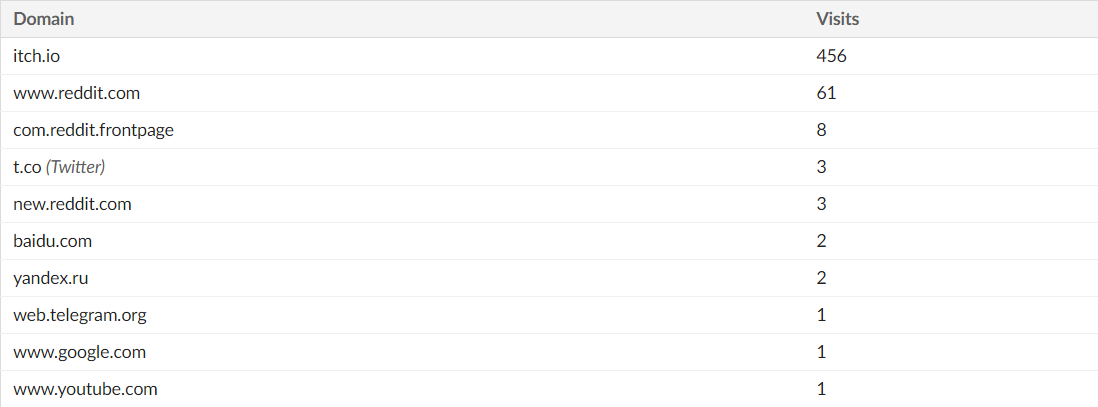1098x407 pixels.
Task: Click the yandex.ru domain
Action: pos(50,279)
